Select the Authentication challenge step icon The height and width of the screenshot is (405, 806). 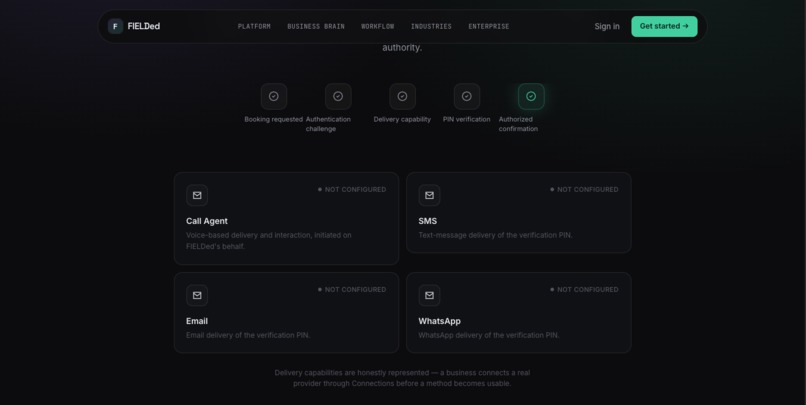pos(338,96)
